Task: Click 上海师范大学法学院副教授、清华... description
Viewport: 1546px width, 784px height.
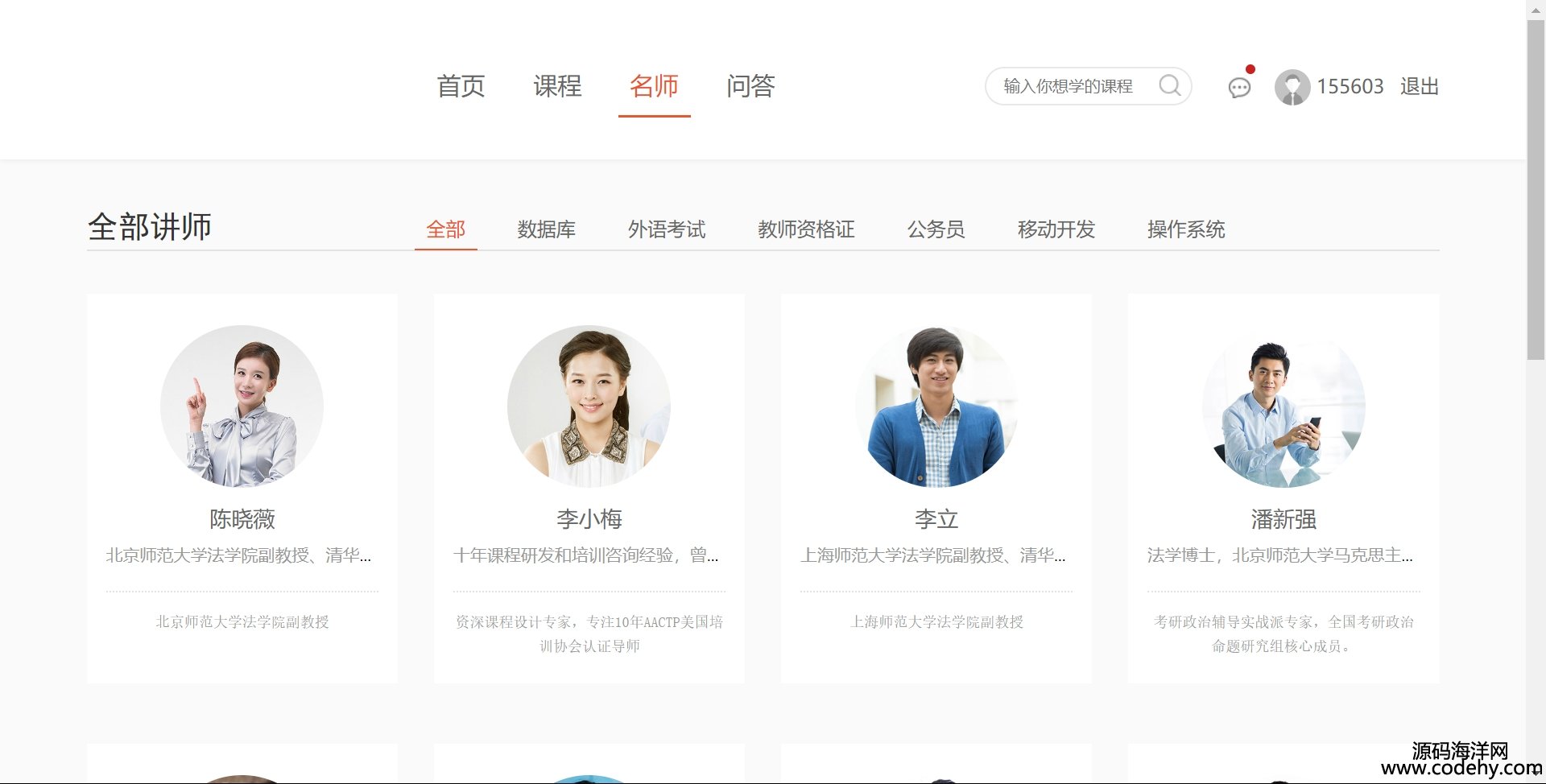Action: click(x=933, y=555)
